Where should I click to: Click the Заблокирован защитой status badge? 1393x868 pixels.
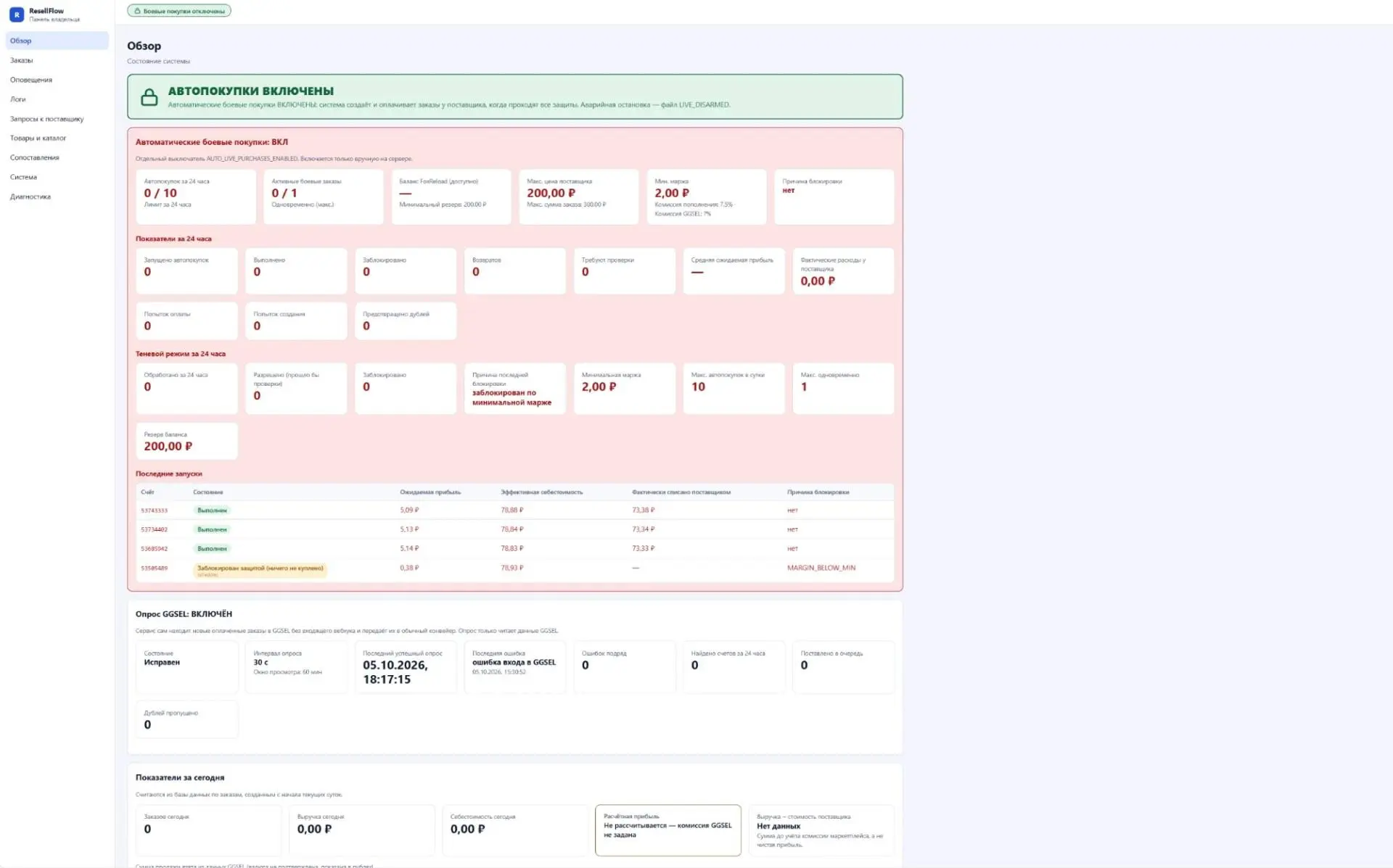260,570
